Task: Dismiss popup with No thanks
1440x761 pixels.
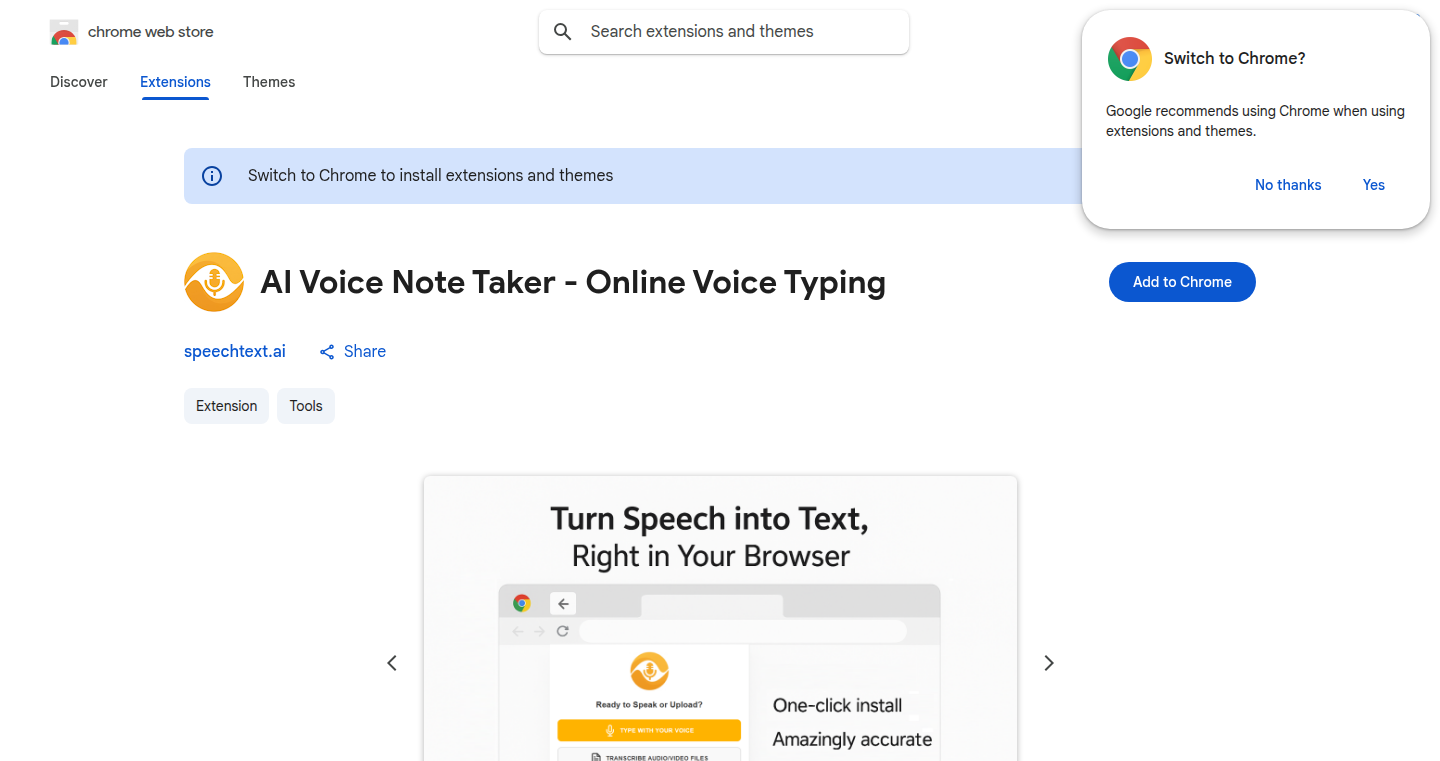Action: (x=1288, y=185)
